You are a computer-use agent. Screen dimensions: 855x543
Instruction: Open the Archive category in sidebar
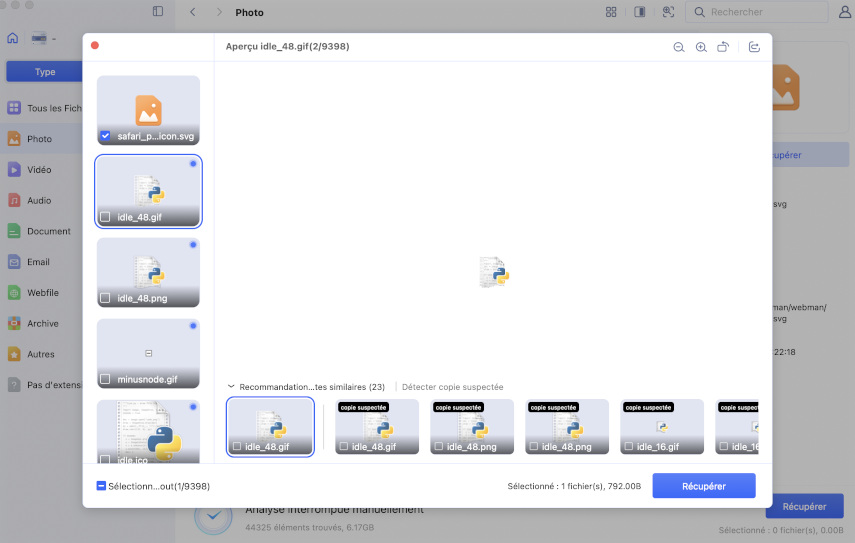[41, 323]
